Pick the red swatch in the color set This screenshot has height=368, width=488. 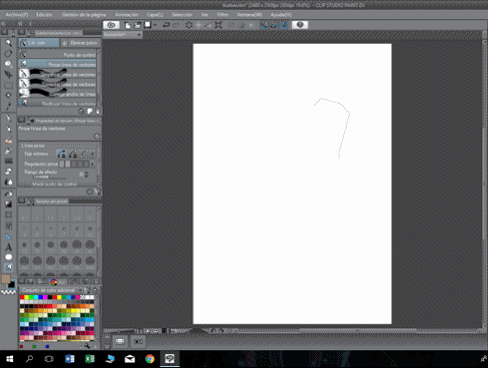(x=22, y=297)
